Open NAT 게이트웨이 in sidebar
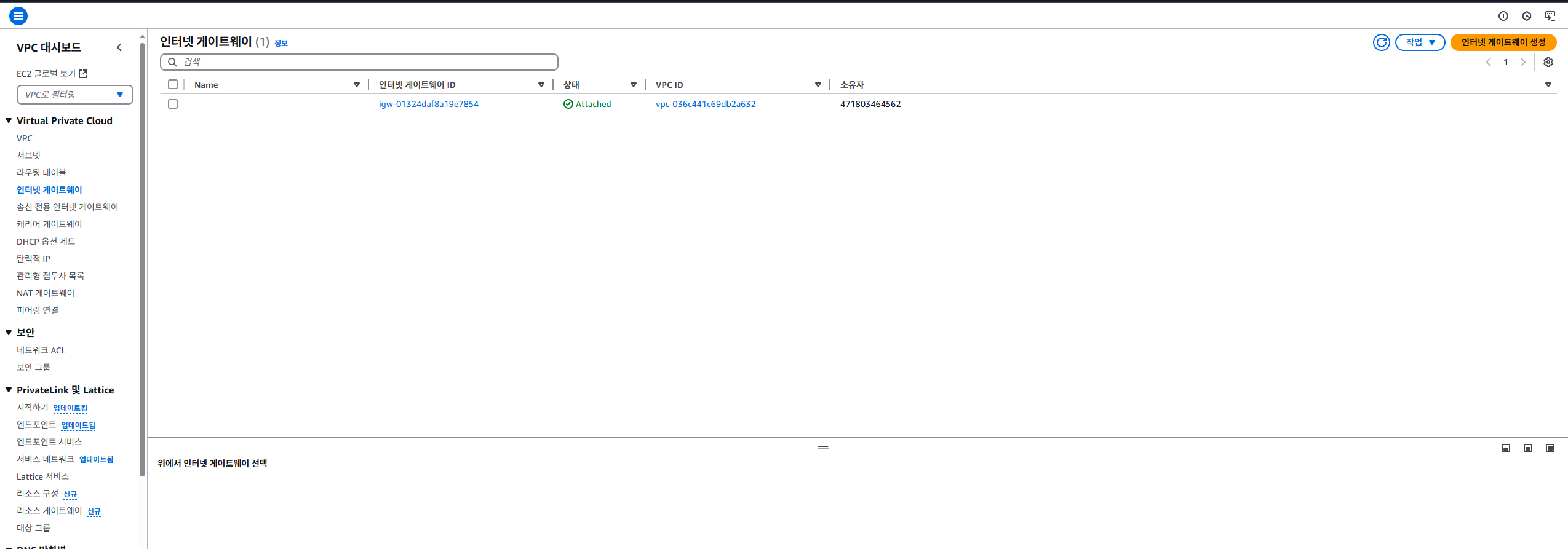The width and height of the screenshot is (1568, 549). coord(46,293)
